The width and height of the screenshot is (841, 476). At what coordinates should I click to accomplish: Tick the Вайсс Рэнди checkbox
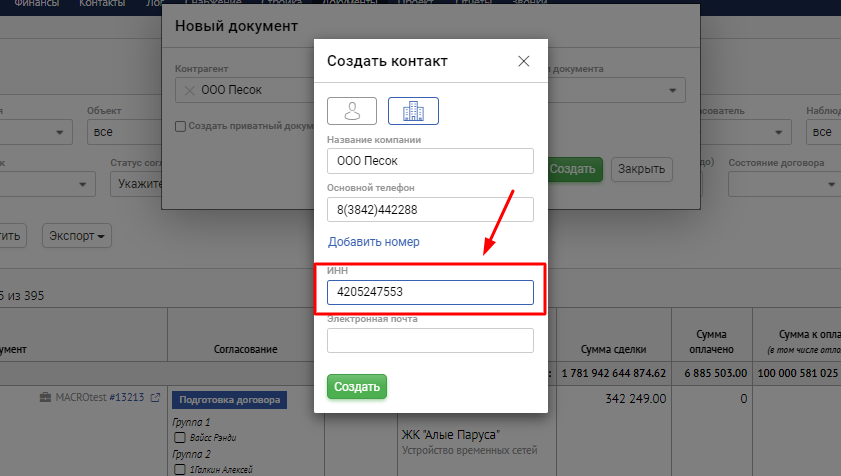coord(180,438)
